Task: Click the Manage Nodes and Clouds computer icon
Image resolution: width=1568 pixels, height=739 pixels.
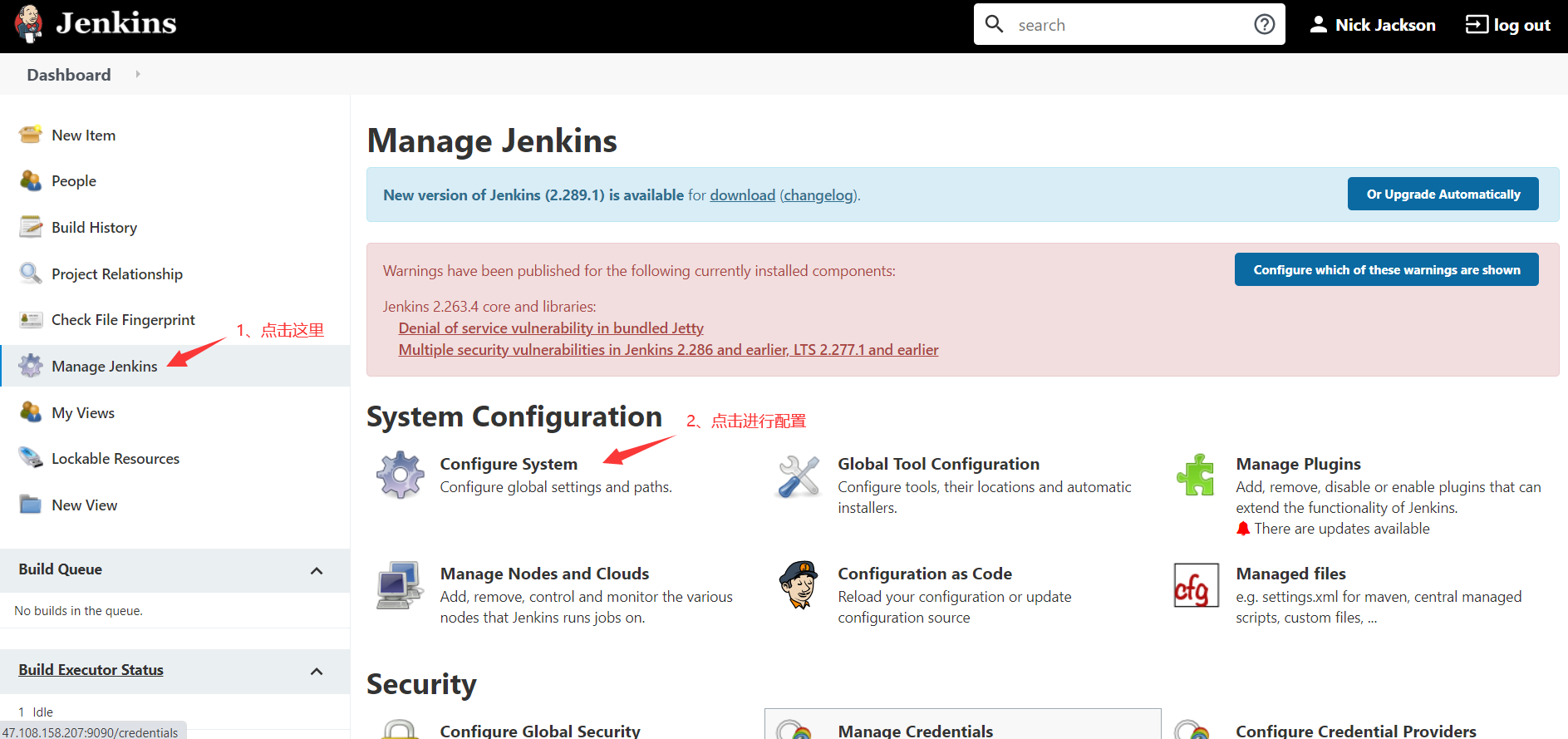Action: coord(401,585)
